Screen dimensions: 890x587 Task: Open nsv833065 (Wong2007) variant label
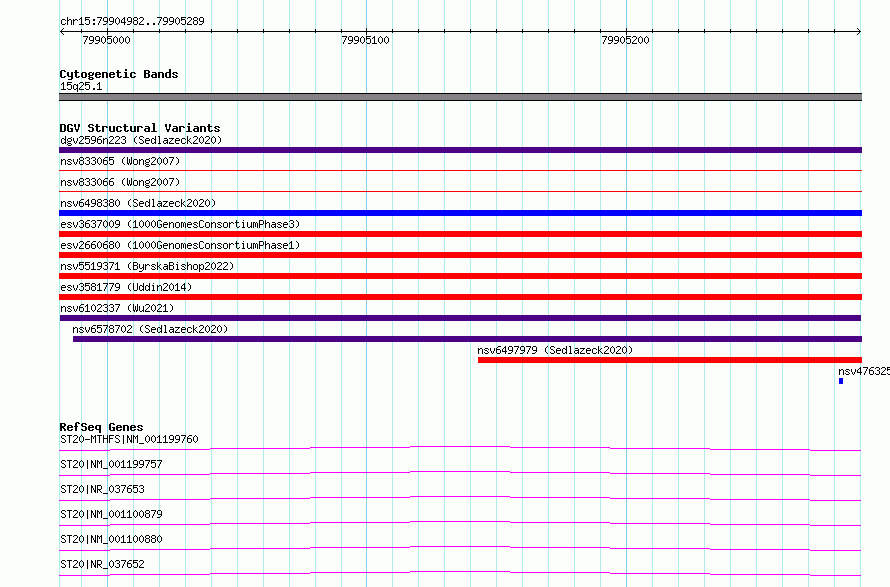pos(120,161)
